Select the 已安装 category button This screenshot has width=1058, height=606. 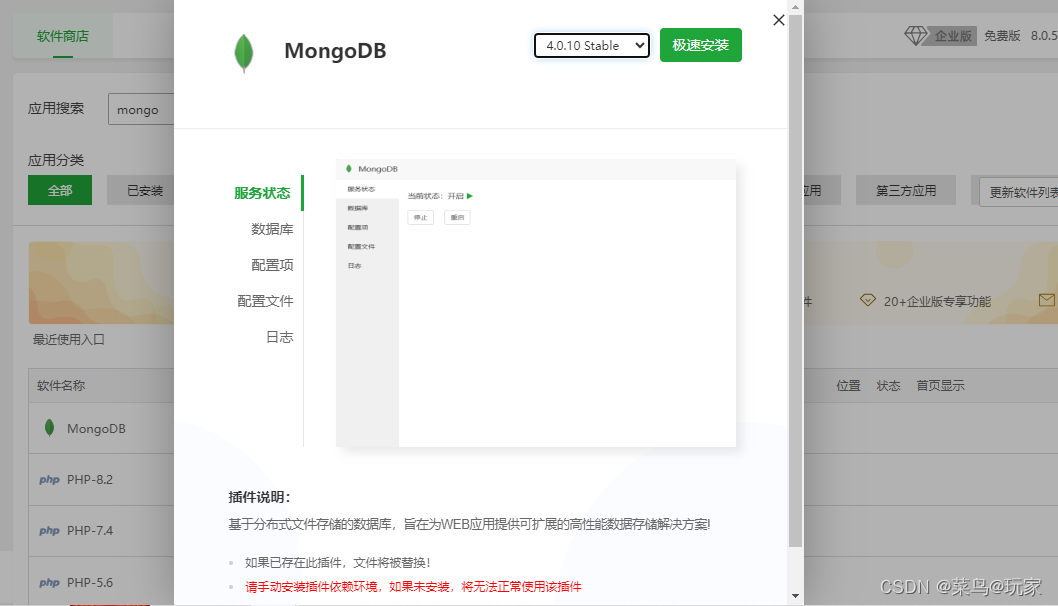pyautogui.click(x=141, y=190)
